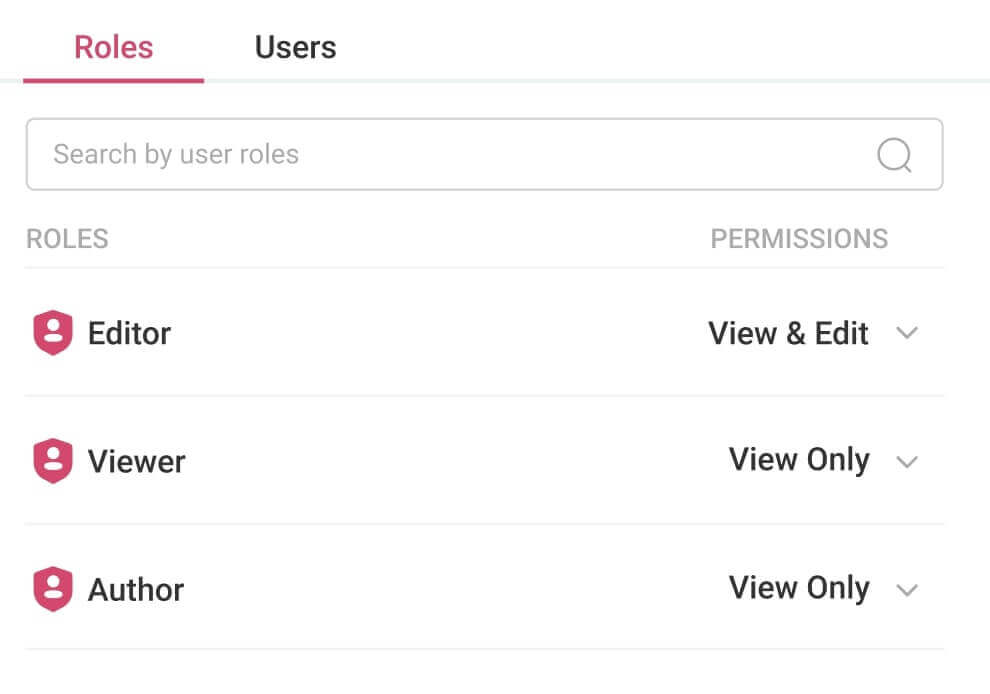This screenshot has width=990, height=694.
Task: Click blank space in the Viewer row
Action: coord(450,461)
